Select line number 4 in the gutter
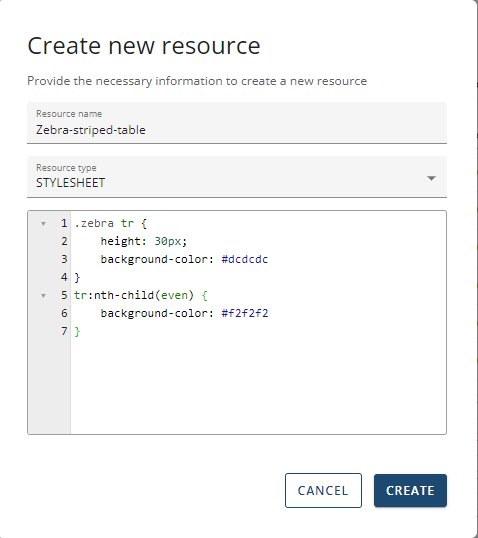 64,277
